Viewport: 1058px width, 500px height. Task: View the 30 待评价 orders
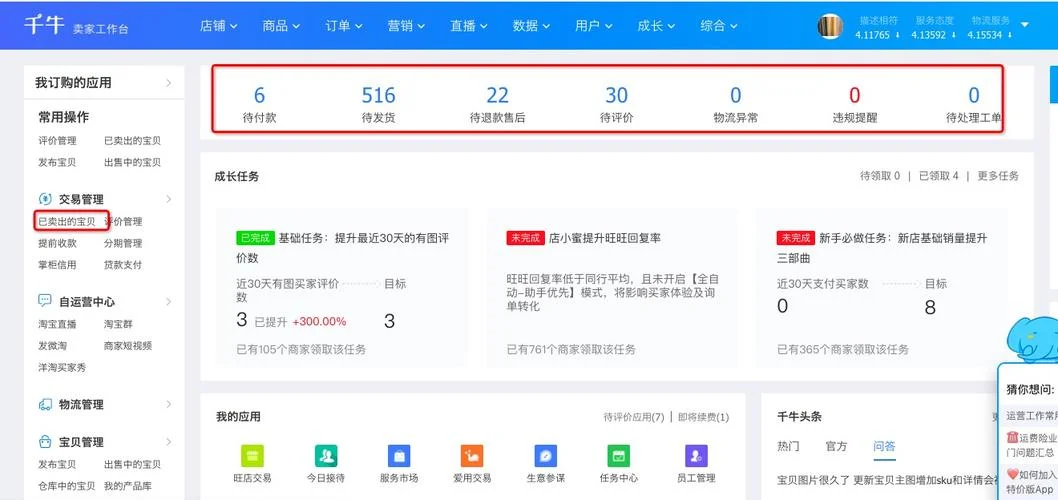616,104
